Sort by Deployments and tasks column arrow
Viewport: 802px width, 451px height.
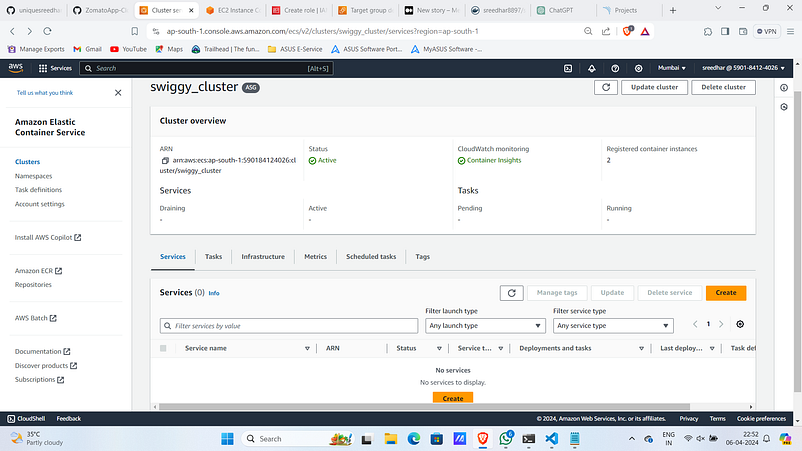641,348
